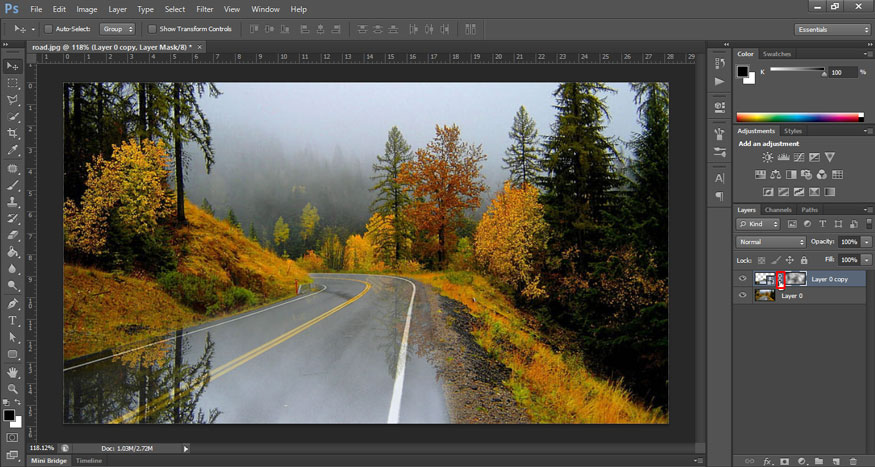This screenshot has width=875, height=467.
Task: Switch to the Channels tab
Action: 779,210
